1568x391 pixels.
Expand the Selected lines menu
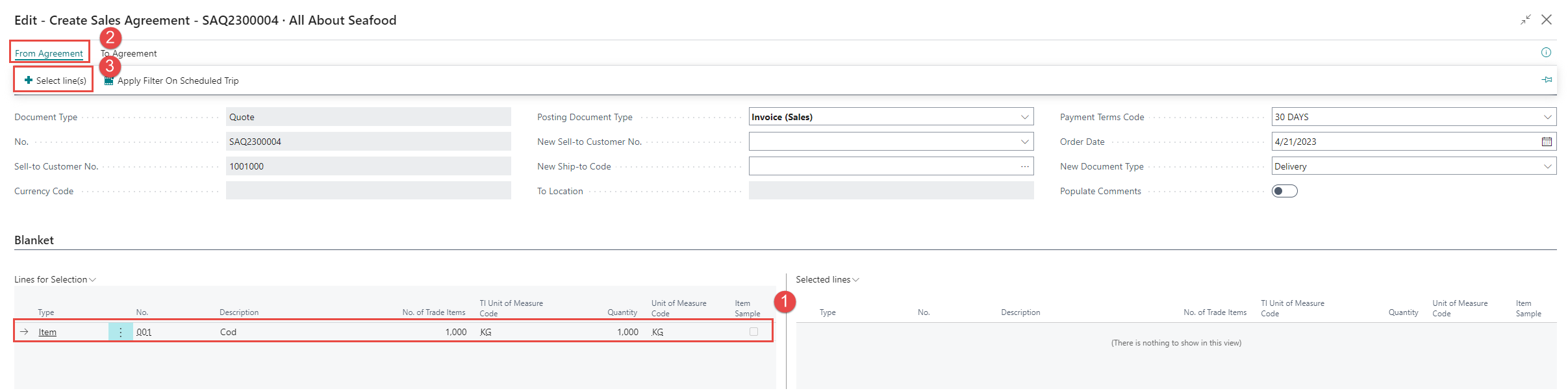[827, 279]
